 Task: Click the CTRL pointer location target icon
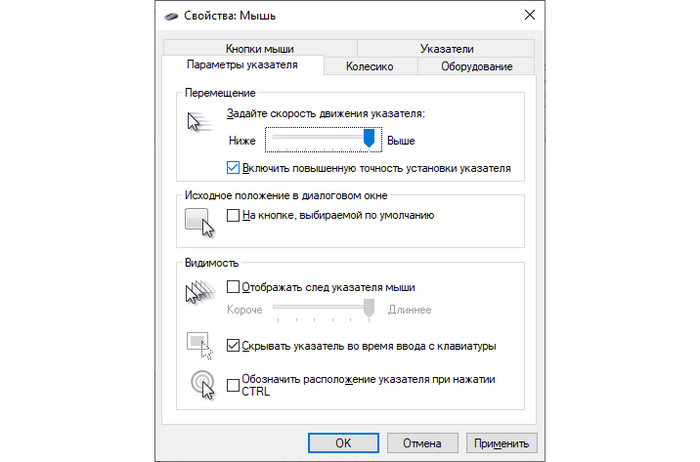(203, 385)
